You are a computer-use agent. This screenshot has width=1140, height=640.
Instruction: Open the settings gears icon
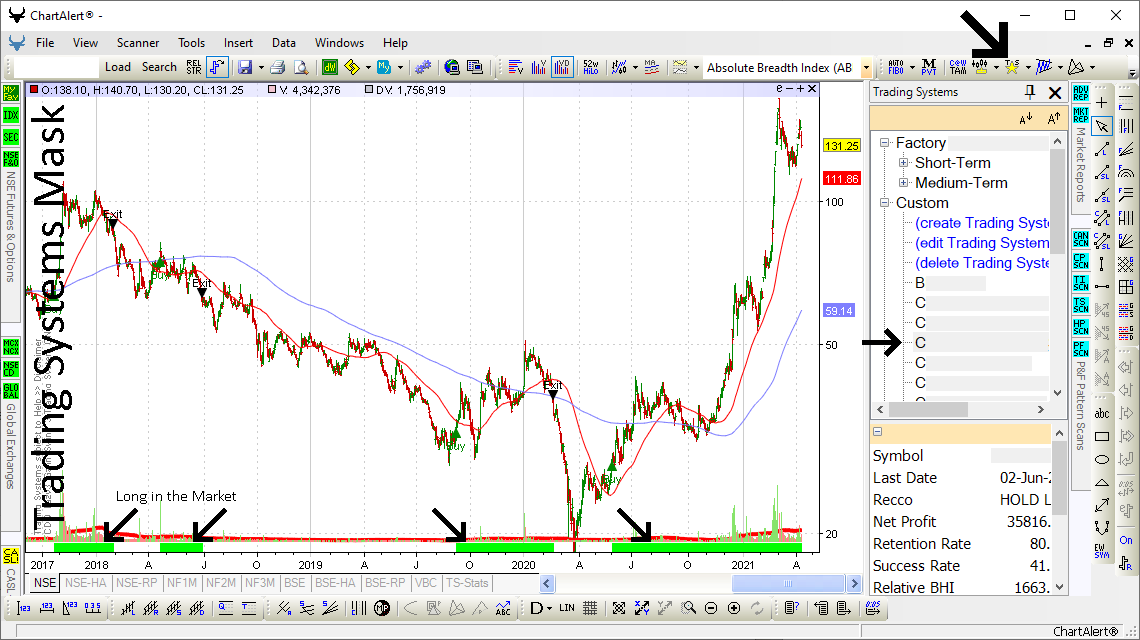pos(423,68)
